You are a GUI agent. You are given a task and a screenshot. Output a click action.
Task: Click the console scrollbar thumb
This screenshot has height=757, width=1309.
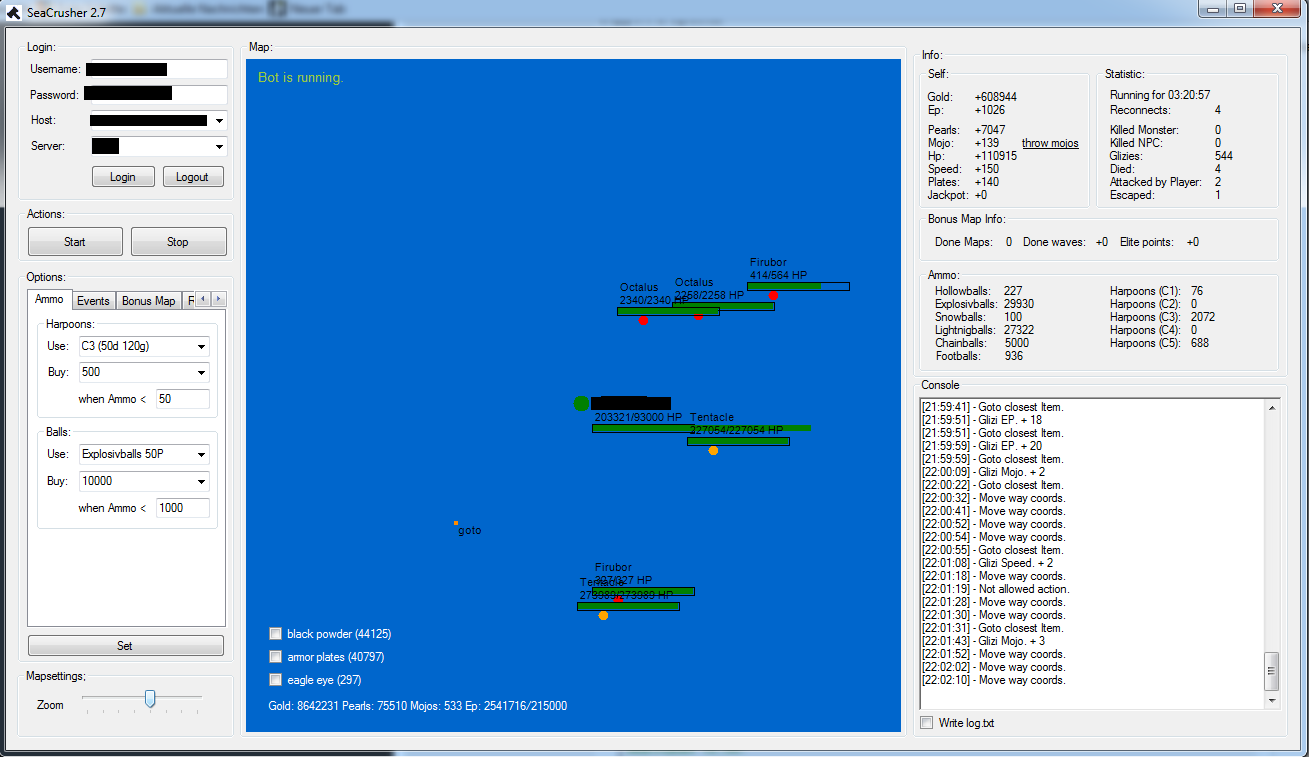click(x=1271, y=671)
